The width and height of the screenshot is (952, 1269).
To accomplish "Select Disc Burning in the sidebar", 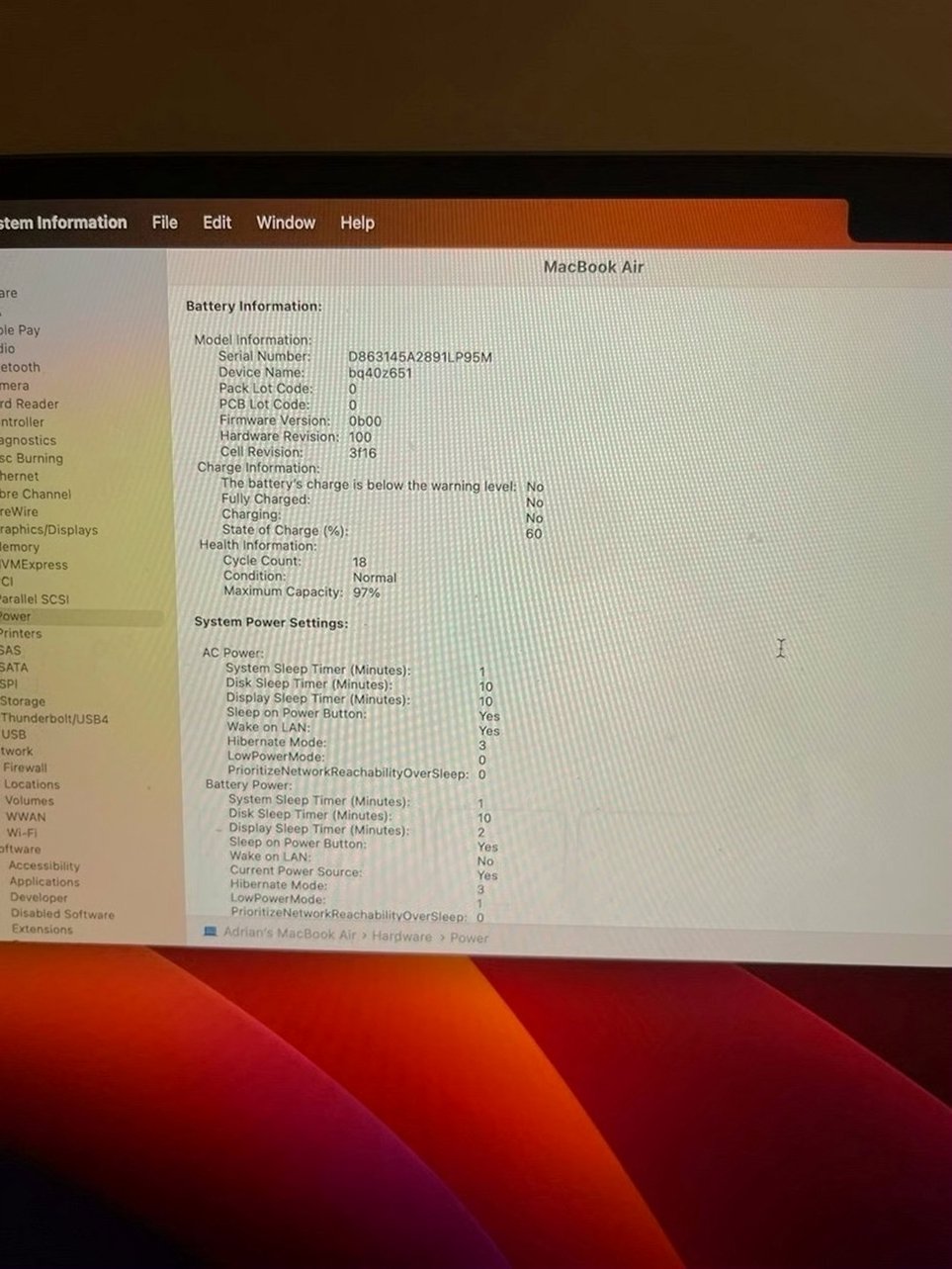I will 32,458.
